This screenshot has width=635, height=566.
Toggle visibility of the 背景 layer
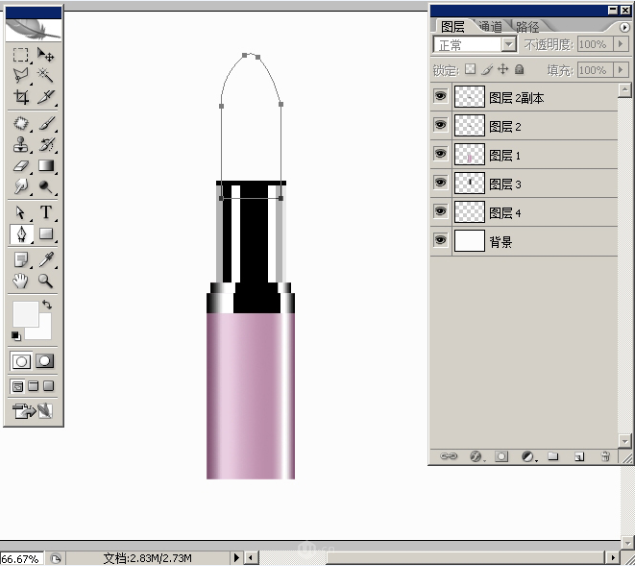pyautogui.click(x=440, y=241)
